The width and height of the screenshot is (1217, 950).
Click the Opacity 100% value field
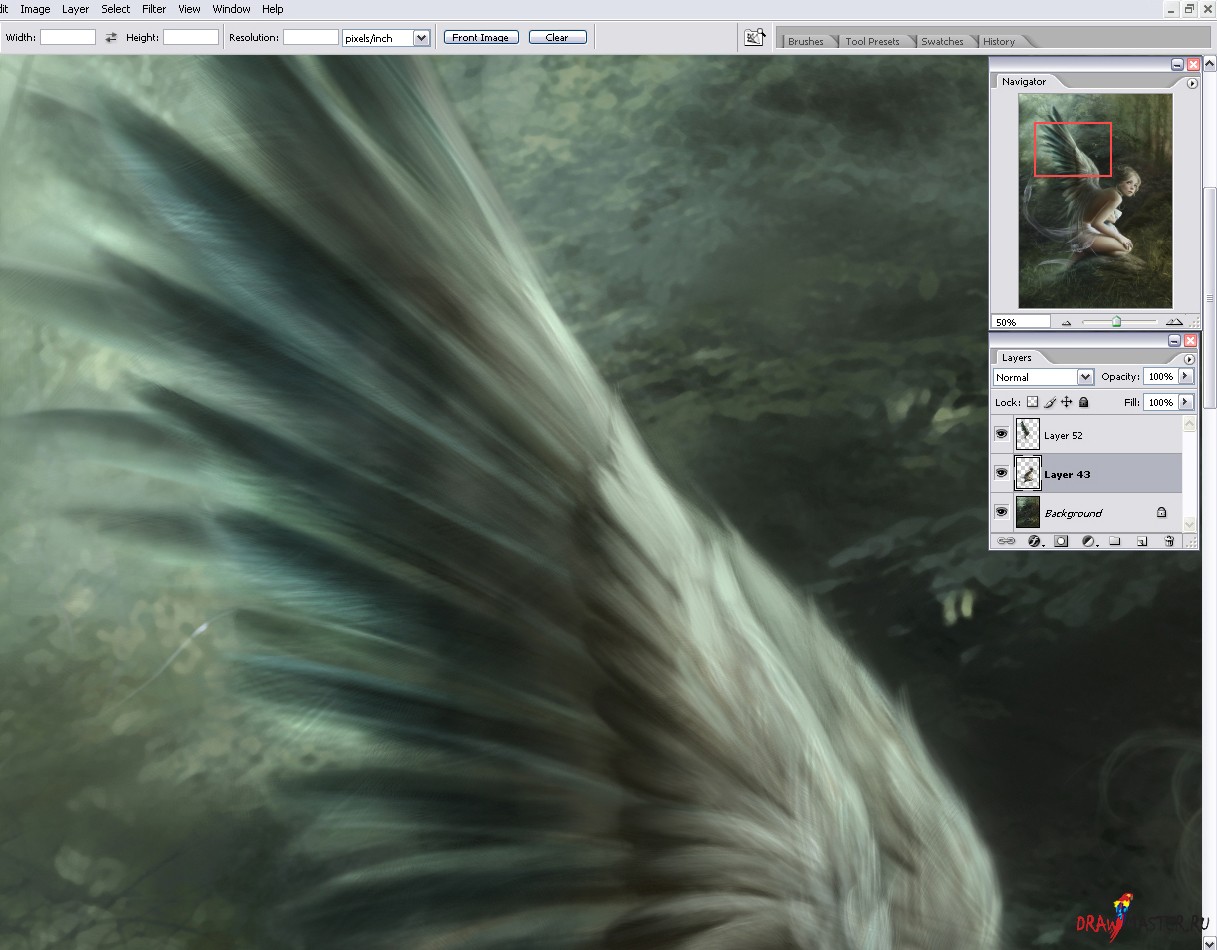point(1160,377)
